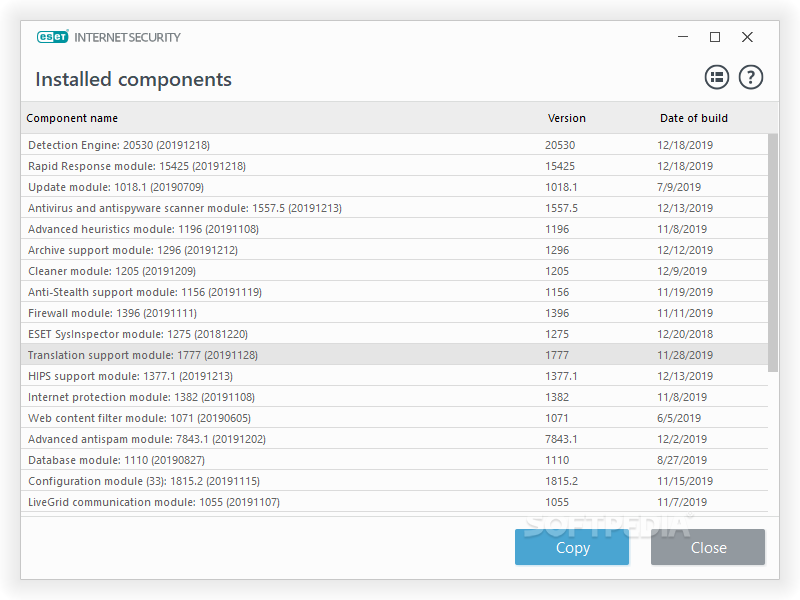Sort by Date of build column header
Screen dimensions: 800x600
[x=694, y=118]
